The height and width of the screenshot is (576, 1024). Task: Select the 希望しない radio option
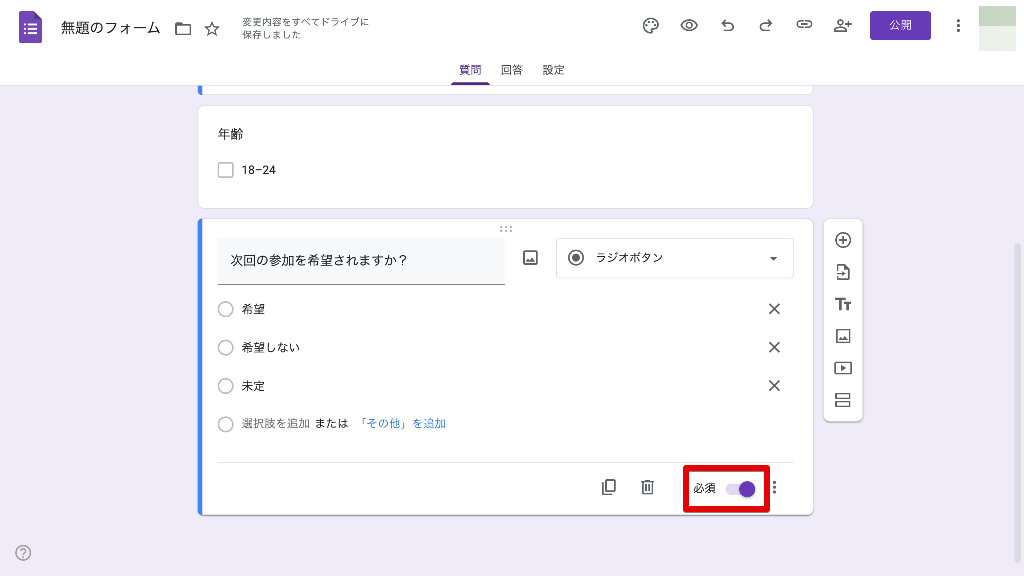226,348
